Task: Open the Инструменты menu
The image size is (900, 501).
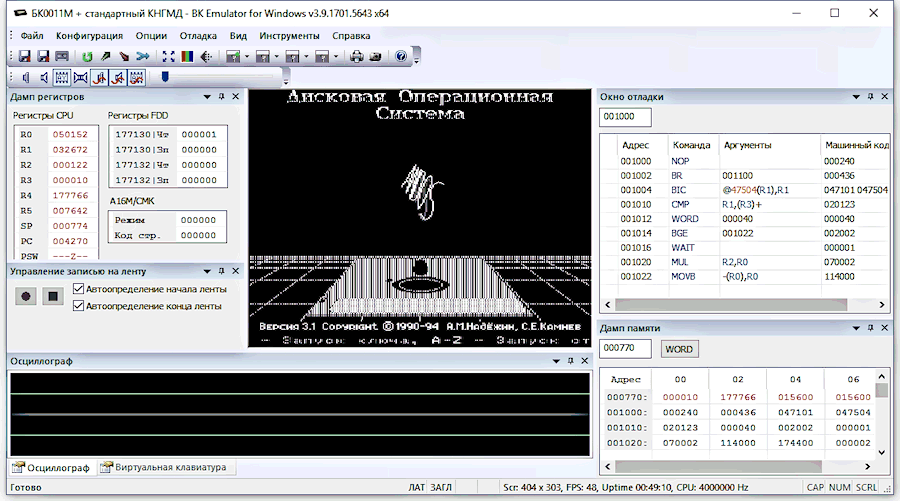Action: [x=289, y=36]
